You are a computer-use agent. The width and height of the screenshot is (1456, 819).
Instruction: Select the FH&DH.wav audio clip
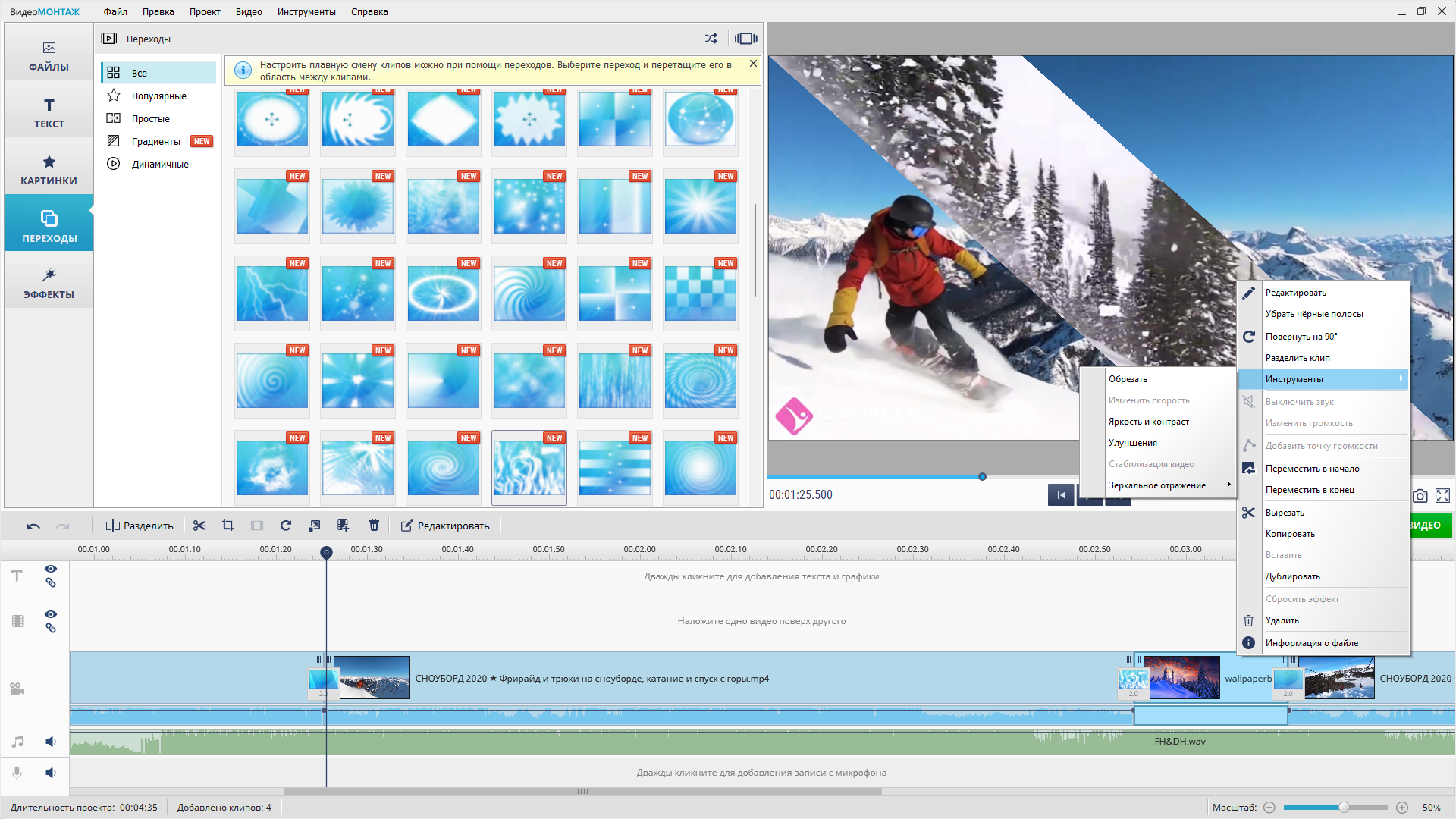(x=762, y=742)
